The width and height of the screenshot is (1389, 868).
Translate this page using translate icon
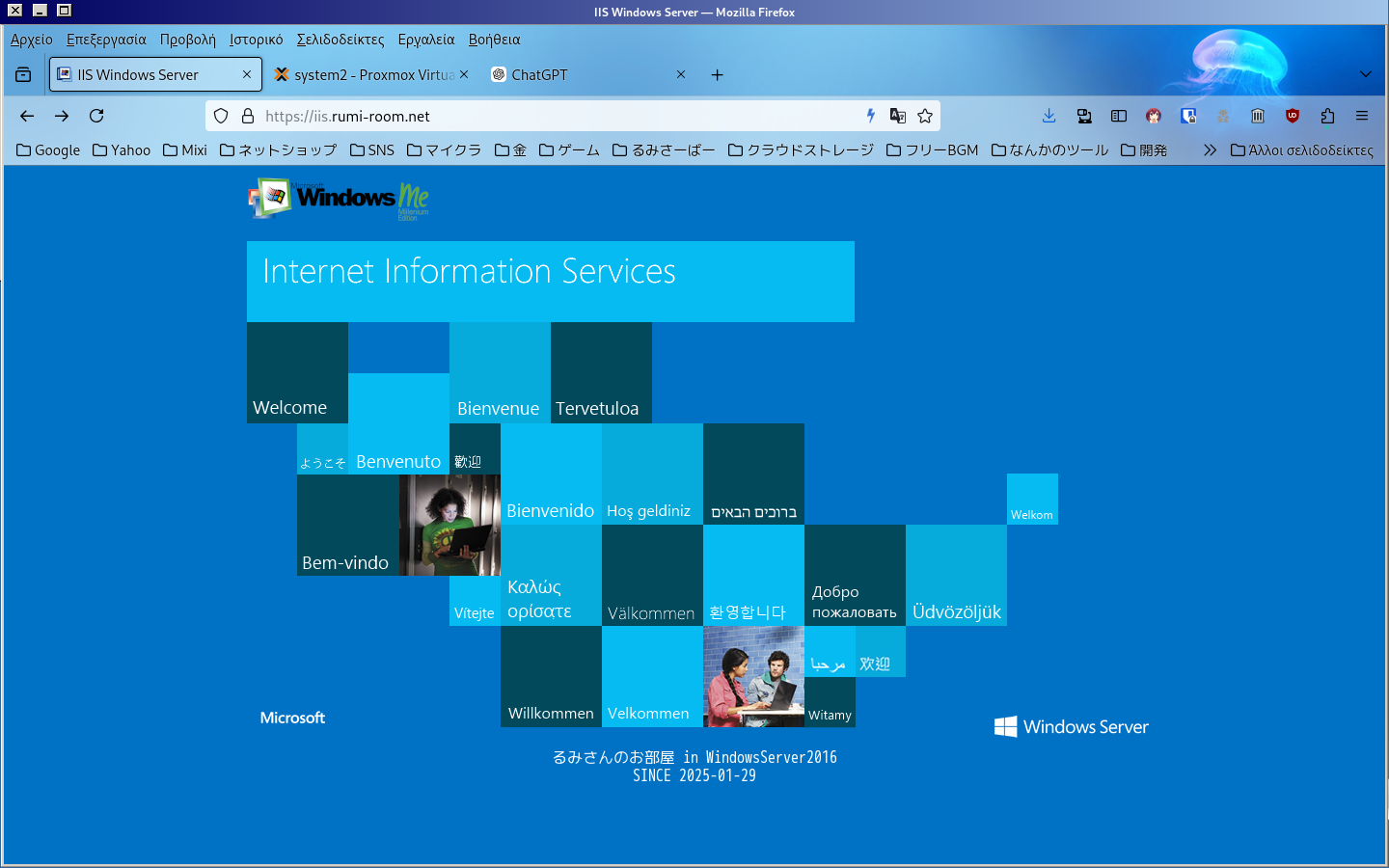tap(898, 116)
